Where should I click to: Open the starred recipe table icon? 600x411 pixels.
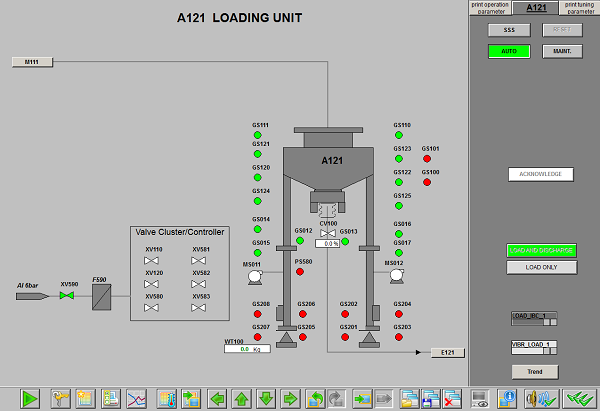[85, 399]
